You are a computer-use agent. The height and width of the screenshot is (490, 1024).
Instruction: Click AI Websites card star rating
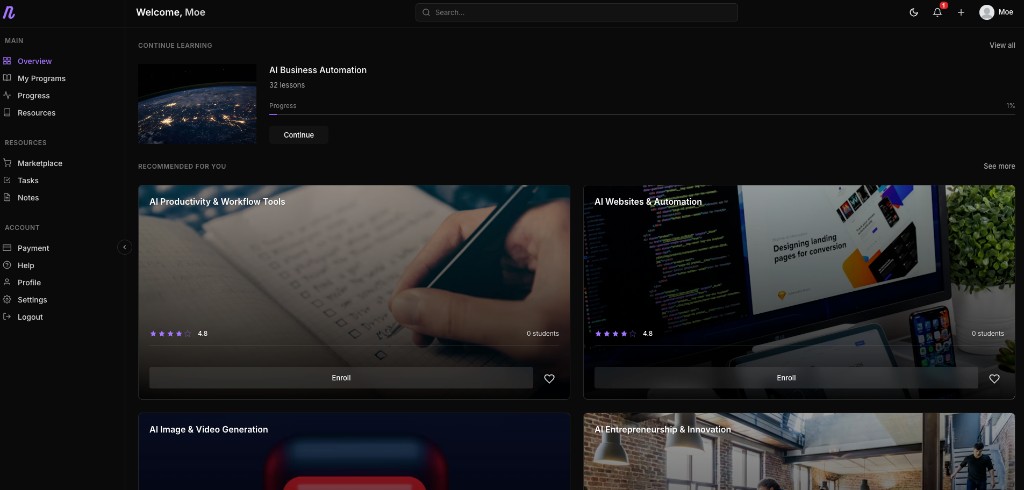615,333
